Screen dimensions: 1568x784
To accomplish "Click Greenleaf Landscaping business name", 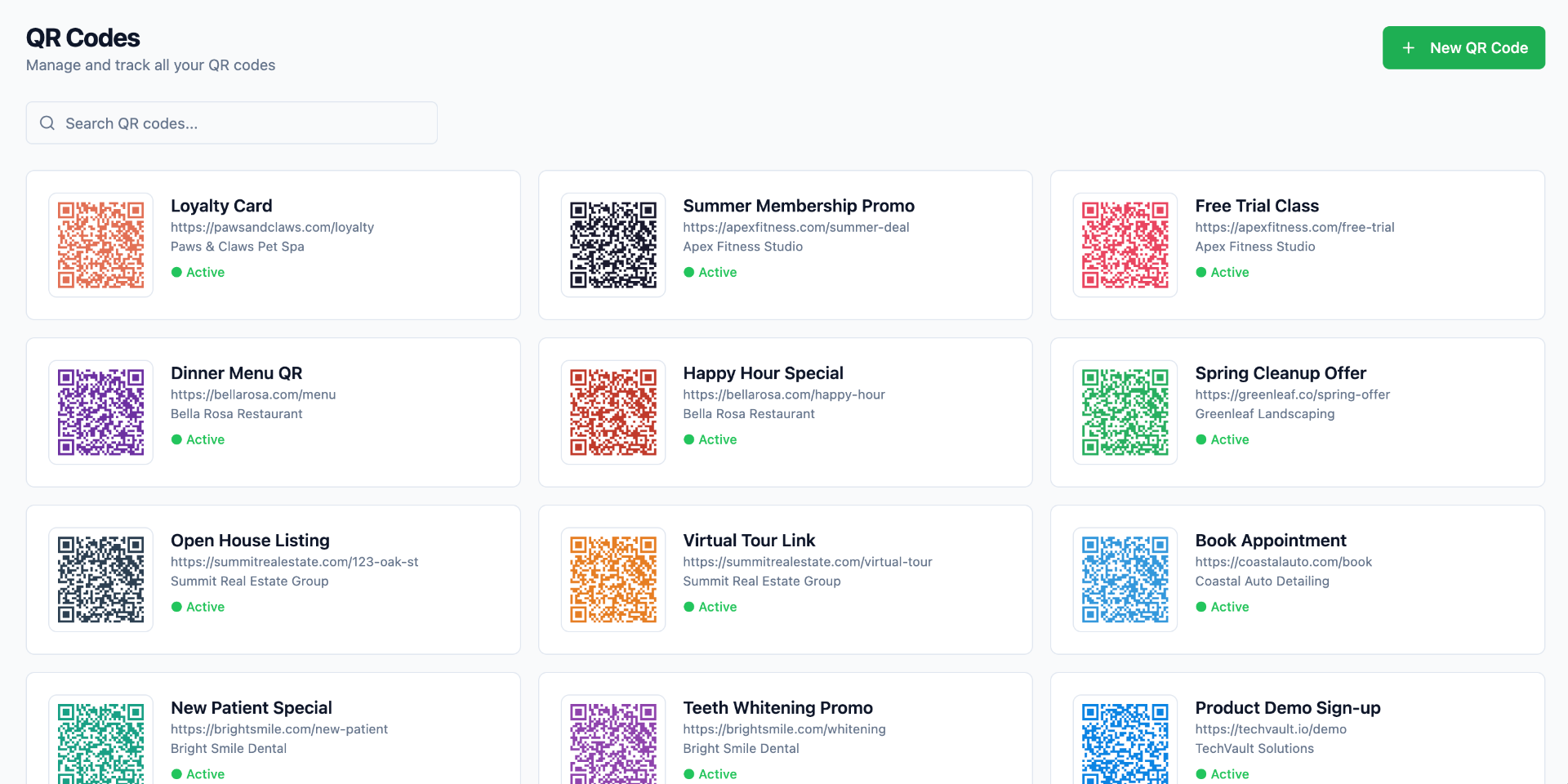I will coord(1265,414).
